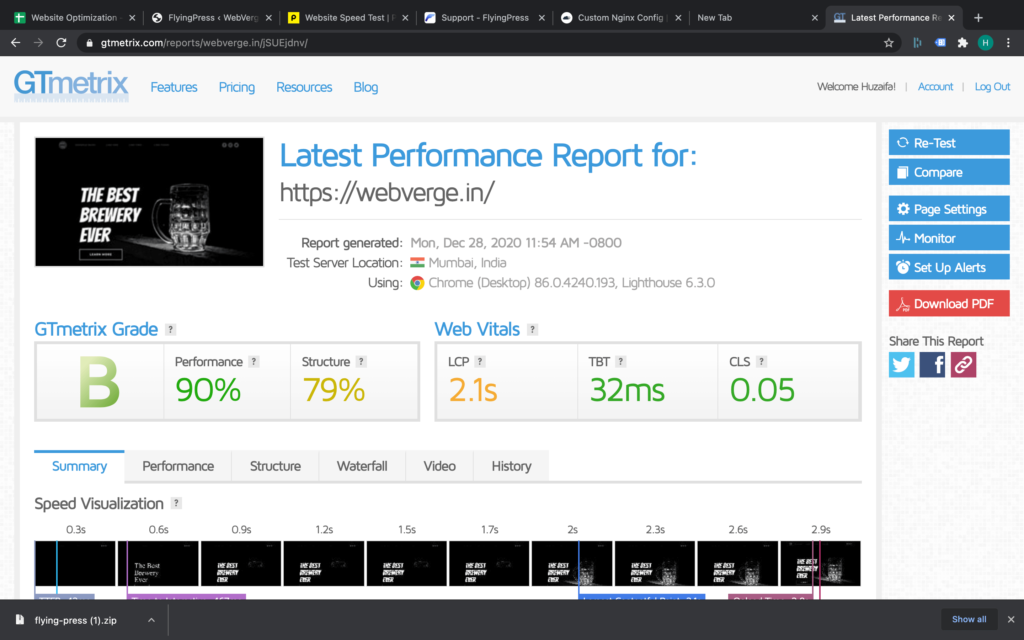Re-test the website with the Re-Test button
The height and width of the screenshot is (640, 1024).
click(x=948, y=141)
